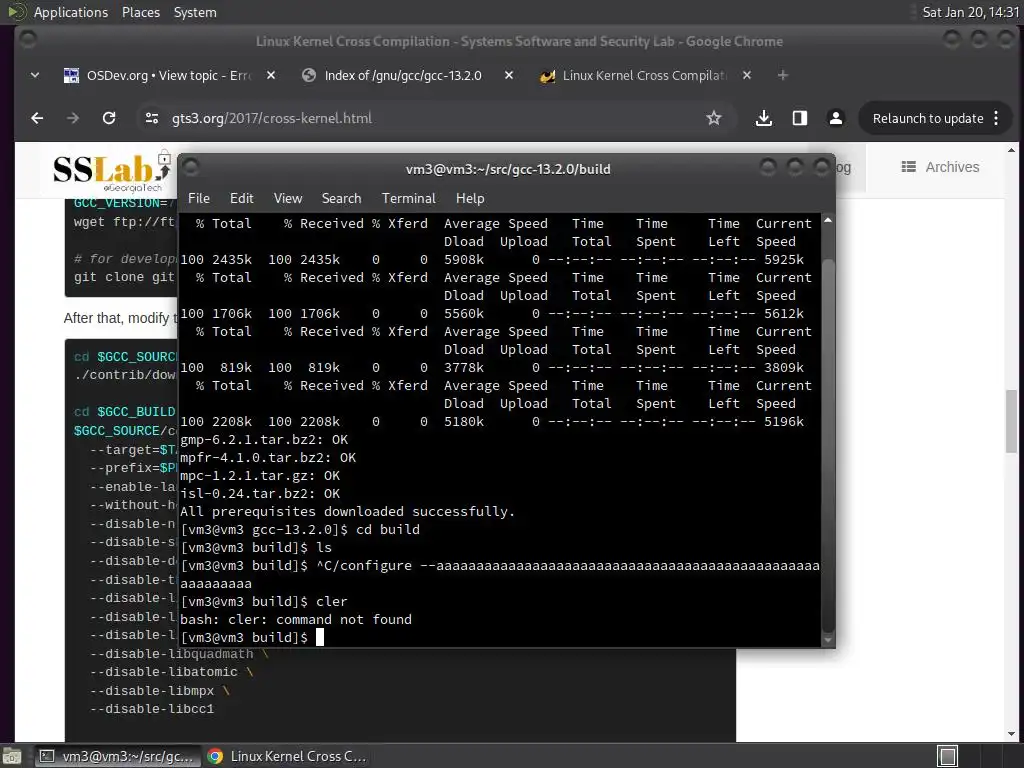1024x768 pixels.
Task: Click text 'All prerequisites downloaded successfully.'
Action: (347, 511)
